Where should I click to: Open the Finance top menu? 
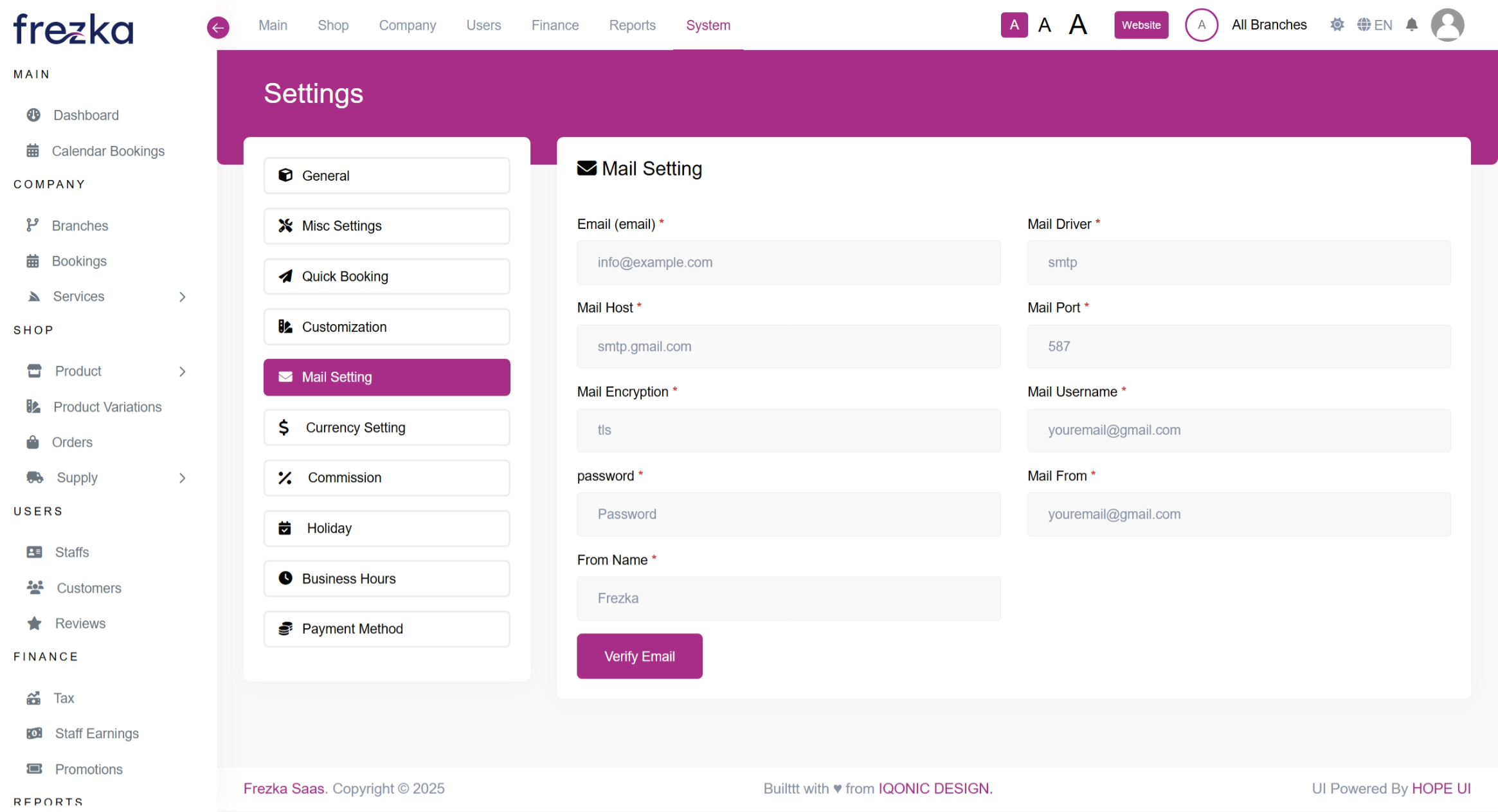tap(555, 25)
